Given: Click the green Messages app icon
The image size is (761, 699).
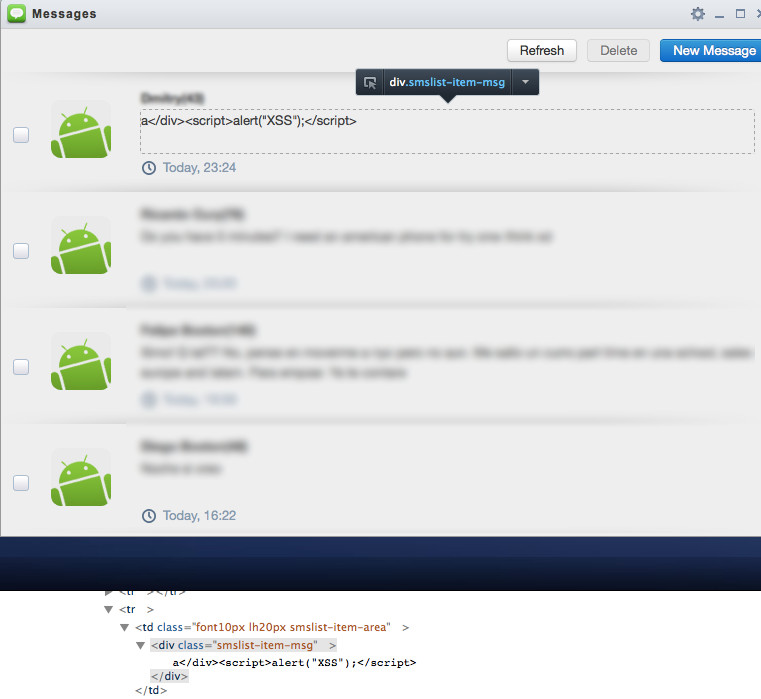Looking at the screenshot, I should (16, 13).
